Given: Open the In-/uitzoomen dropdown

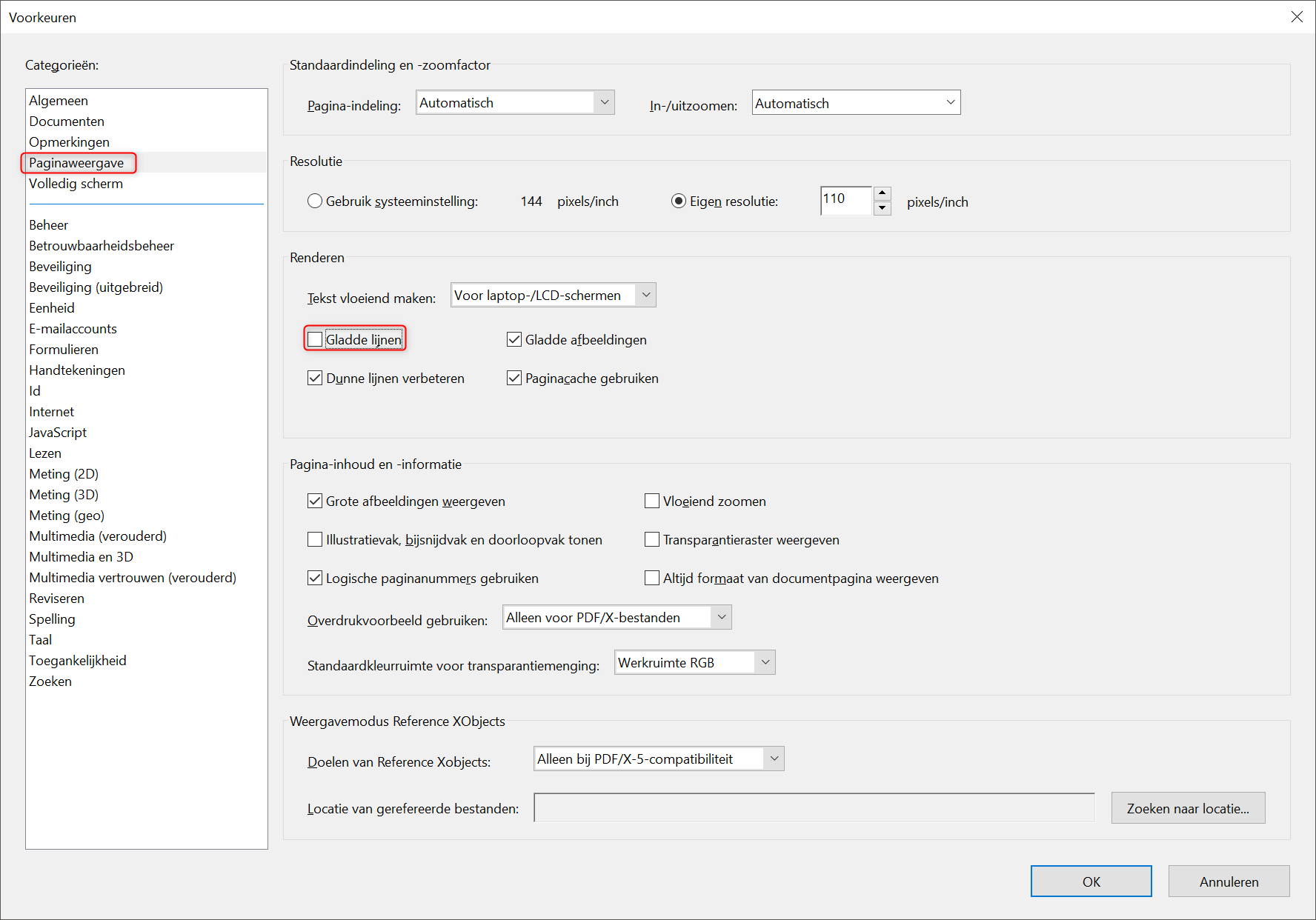Looking at the screenshot, I should pos(951,102).
